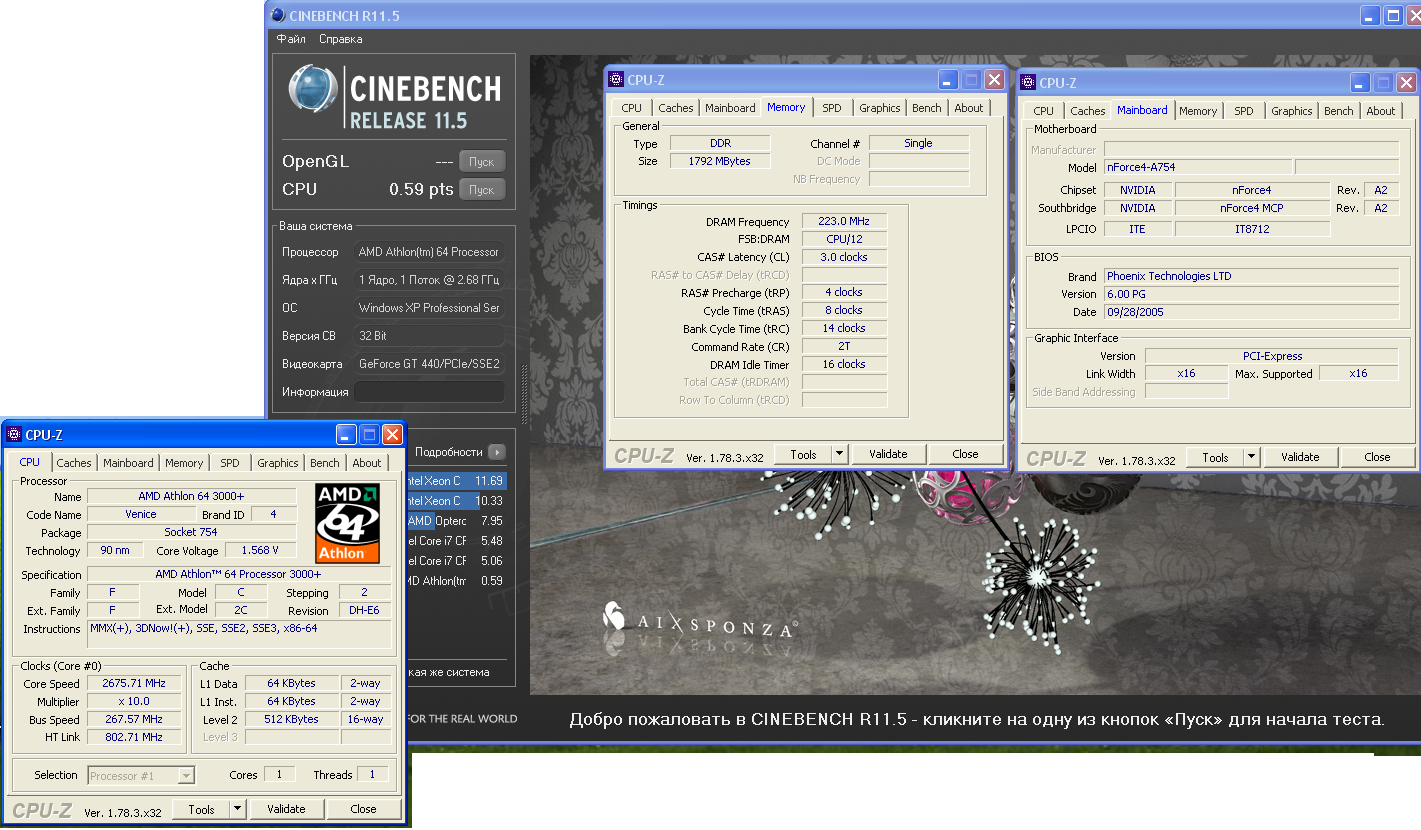Open About tab in Memory window
The height and width of the screenshot is (830, 1421).
point(969,108)
